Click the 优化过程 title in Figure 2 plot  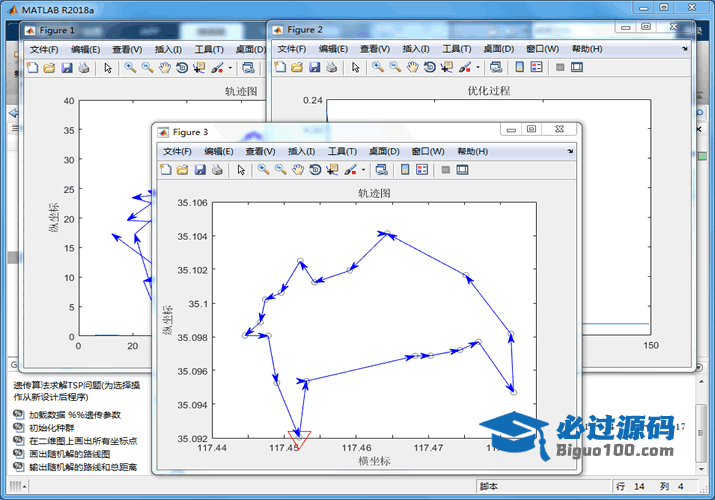coord(489,91)
